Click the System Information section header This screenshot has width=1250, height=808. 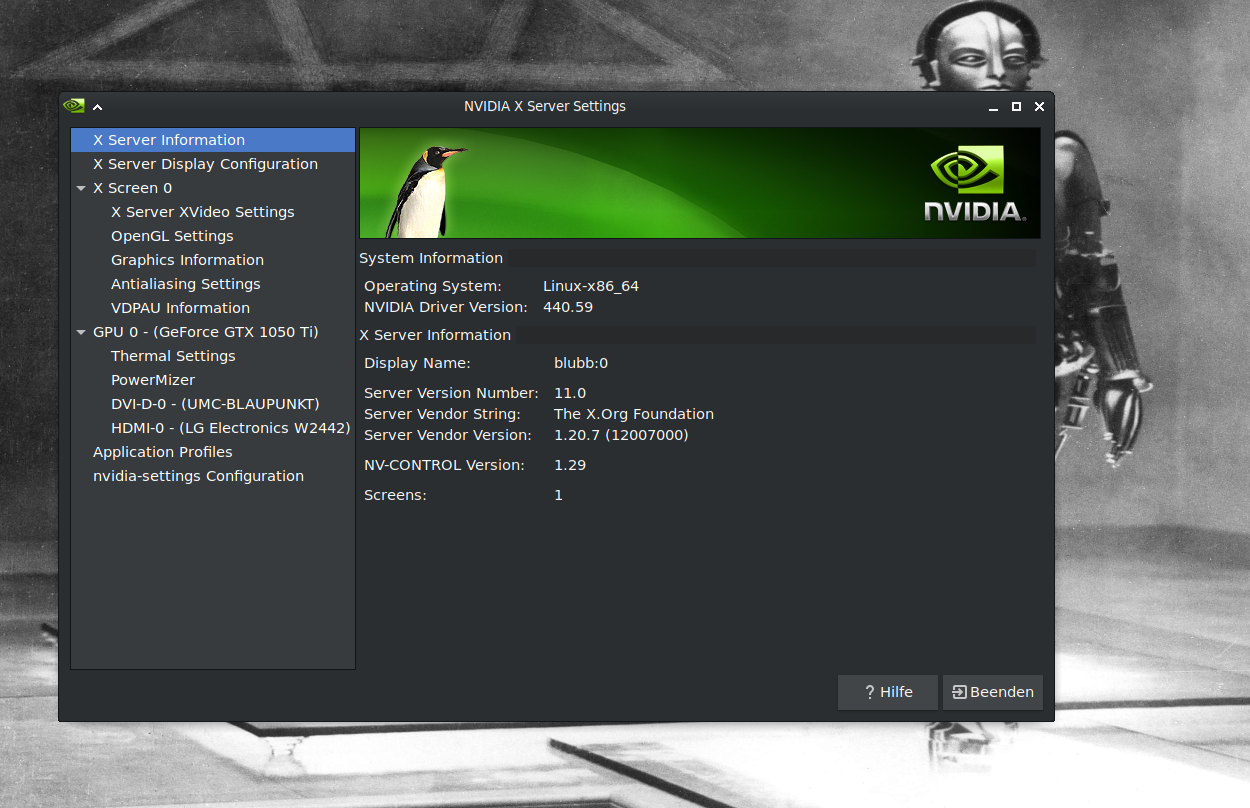[x=431, y=258]
